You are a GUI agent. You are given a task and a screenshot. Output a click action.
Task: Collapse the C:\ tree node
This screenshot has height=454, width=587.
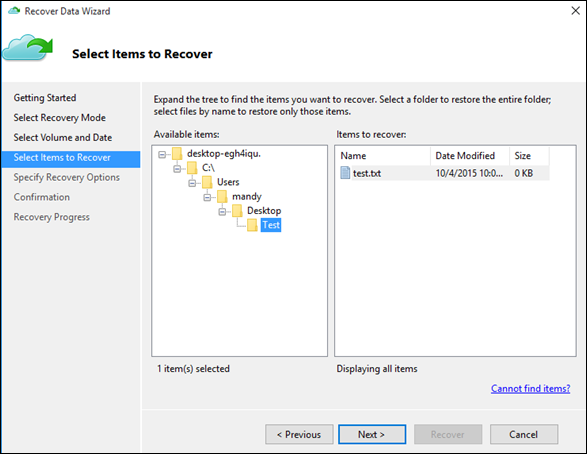[x=177, y=169]
